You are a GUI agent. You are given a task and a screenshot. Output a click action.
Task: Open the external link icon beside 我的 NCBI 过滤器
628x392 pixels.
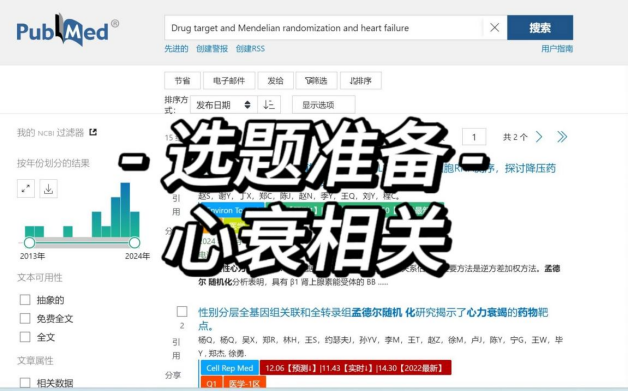[x=93, y=132]
